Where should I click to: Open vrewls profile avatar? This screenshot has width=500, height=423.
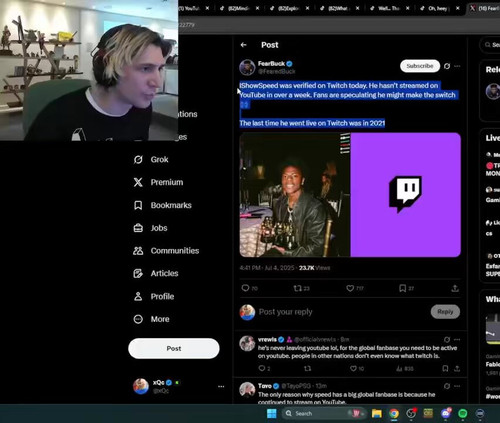click(247, 344)
